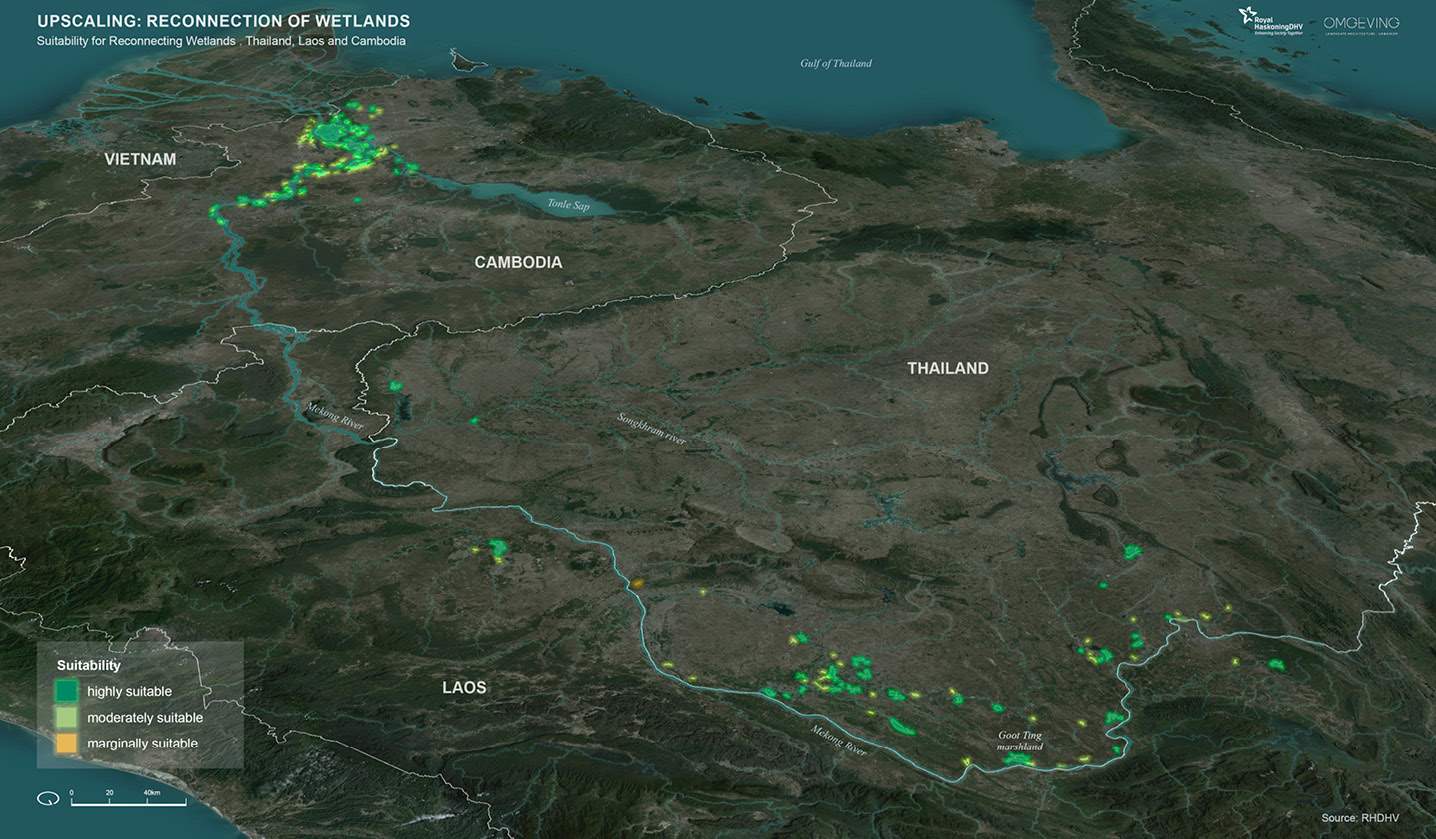Click the highly suitable green swatch
This screenshot has width=1436, height=839.
tap(67, 691)
